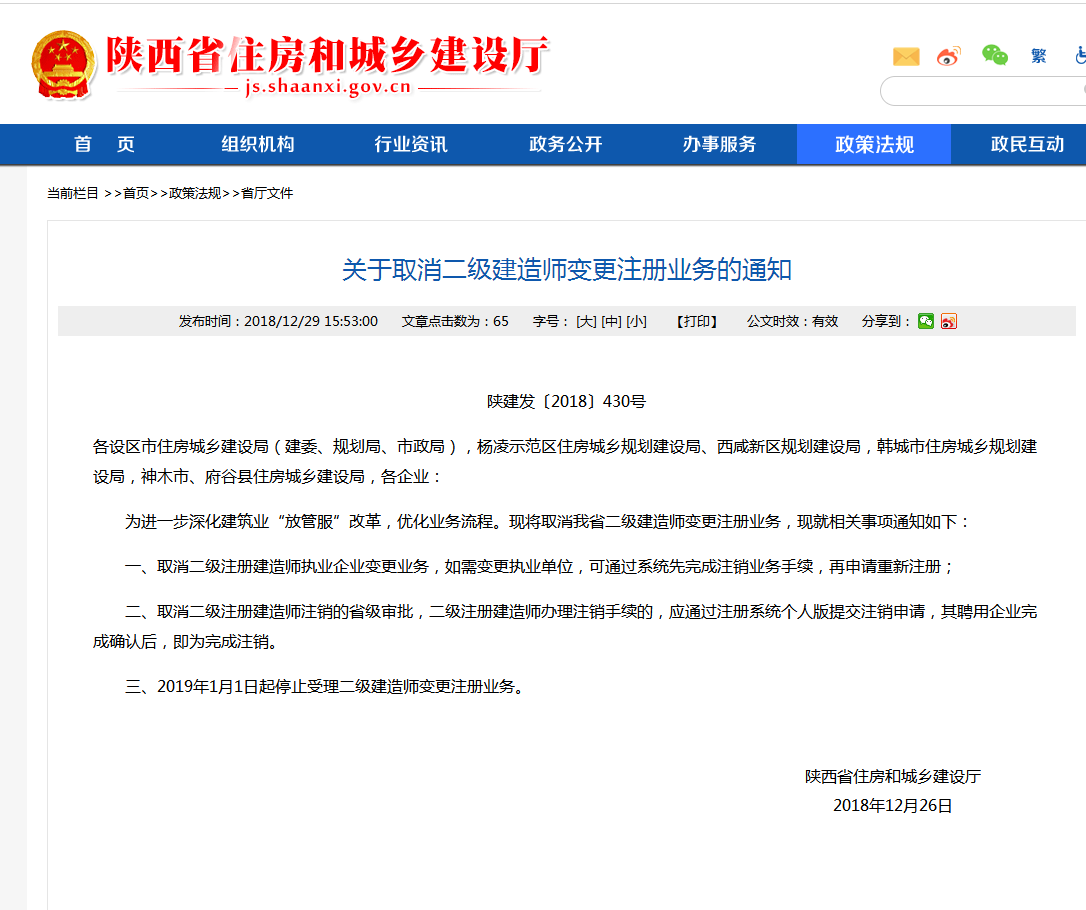Set font size to small [小]
The image size is (1086, 910).
coord(636,321)
